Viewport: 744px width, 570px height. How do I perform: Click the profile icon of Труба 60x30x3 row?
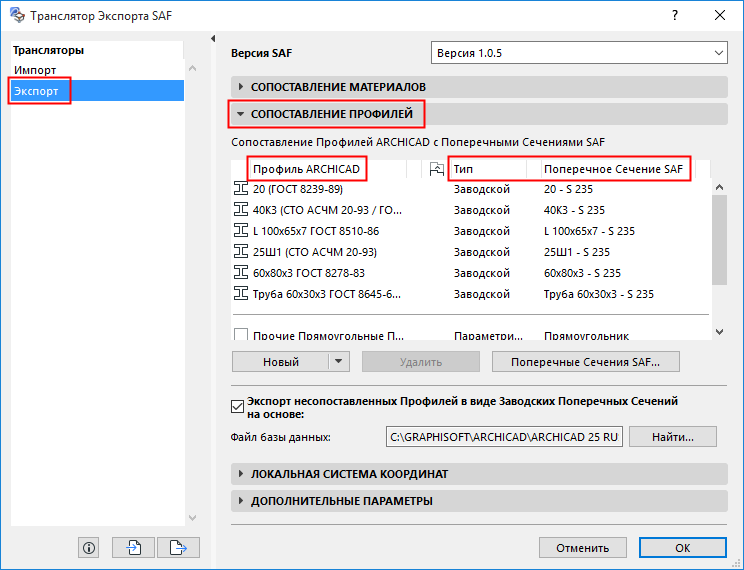[x=241, y=293]
